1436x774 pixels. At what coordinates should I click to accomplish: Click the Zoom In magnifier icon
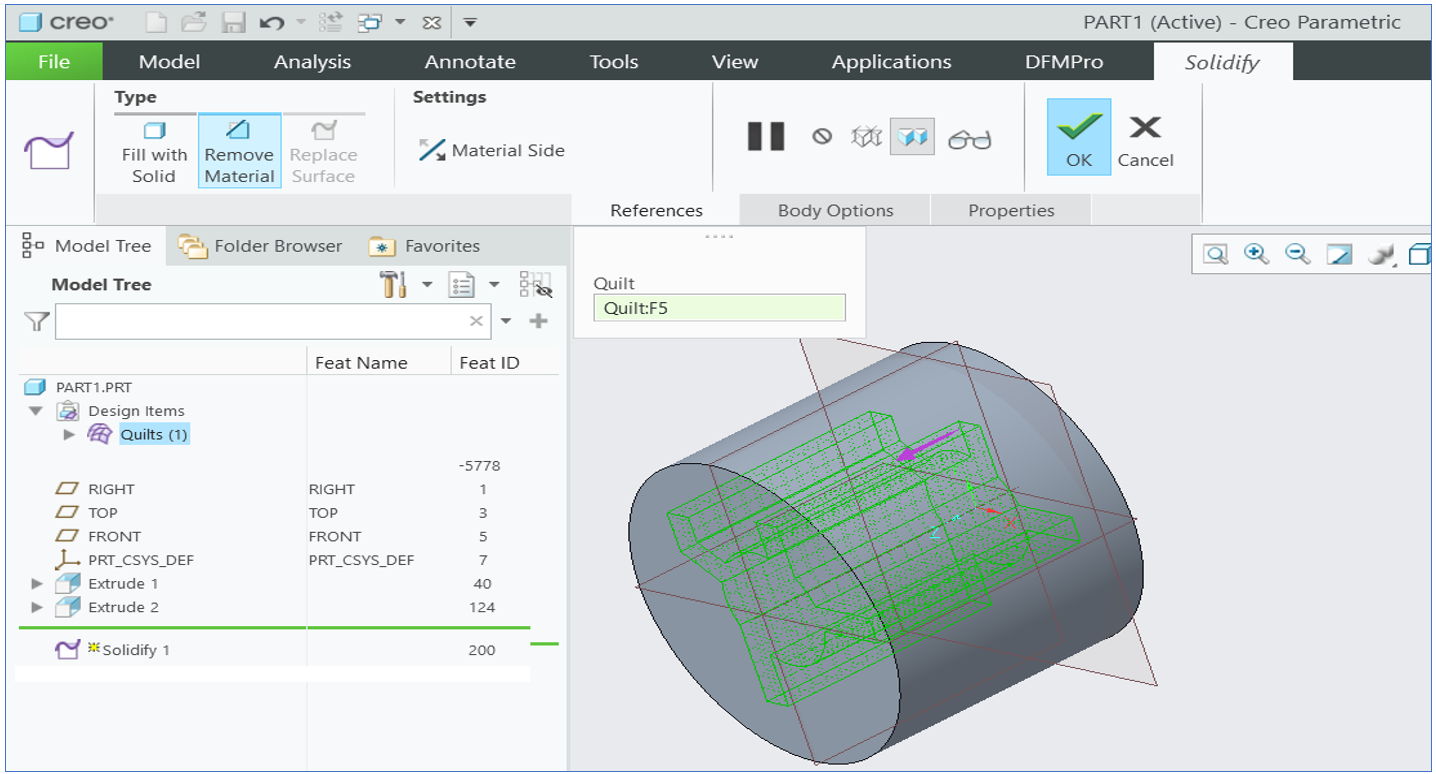coord(1256,254)
